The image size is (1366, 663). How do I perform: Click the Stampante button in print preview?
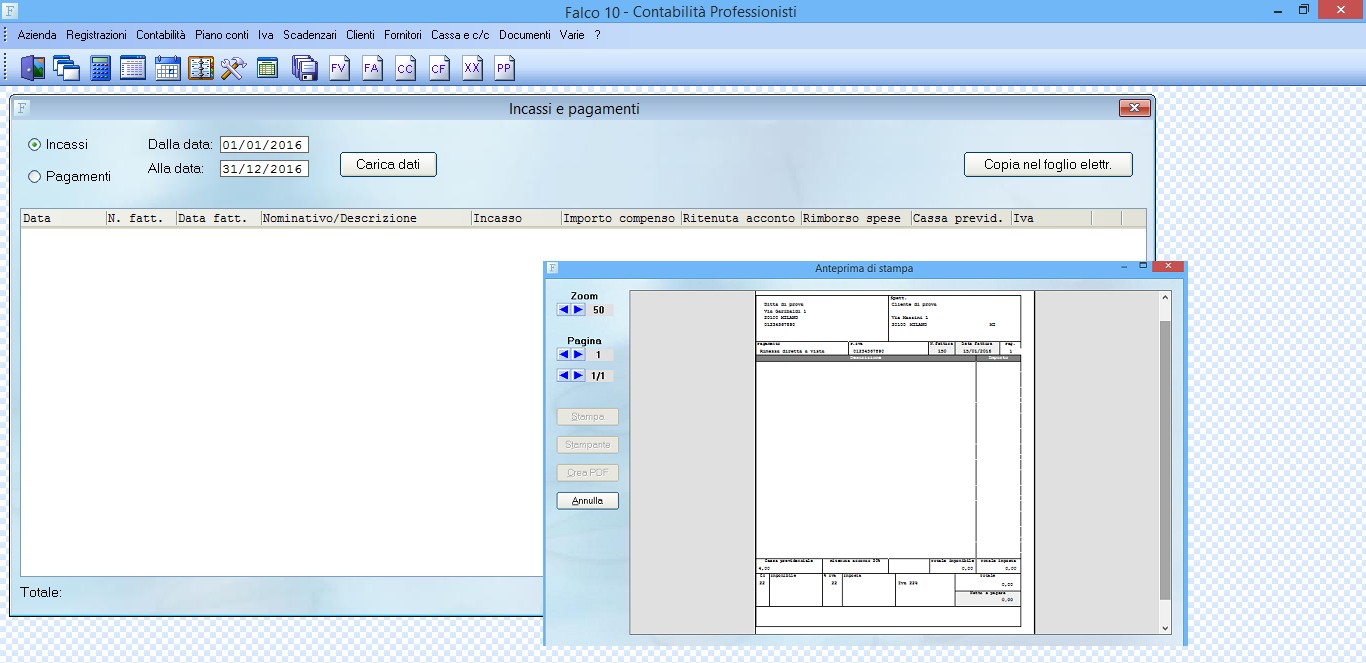click(x=588, y=445)
